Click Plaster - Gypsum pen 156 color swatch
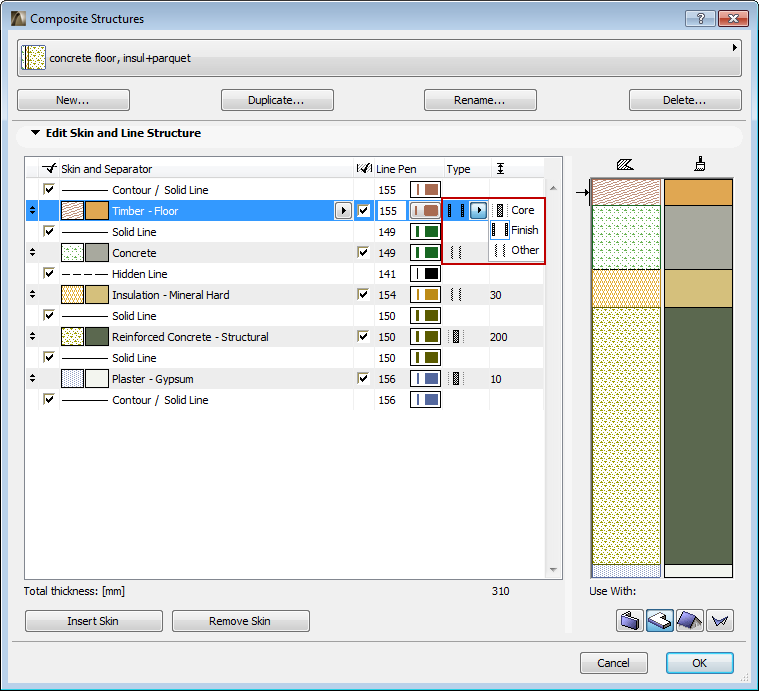The width and height of the screenshot is (759, 691). coord(425,379)
